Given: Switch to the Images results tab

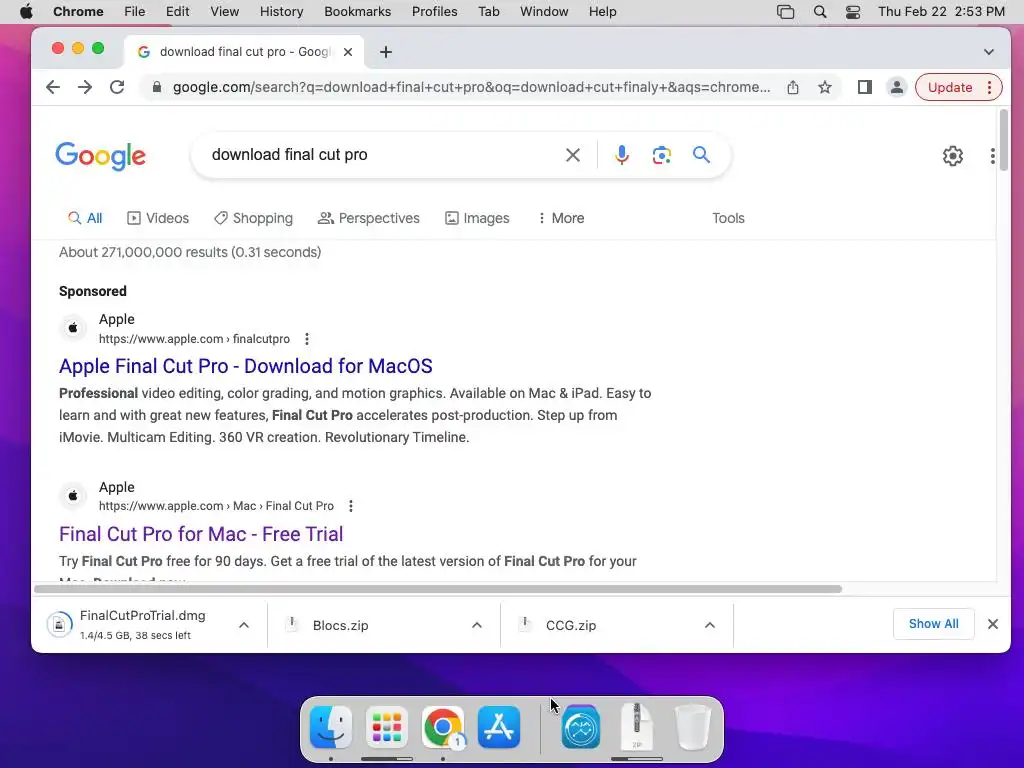Looking at the screenshot, I should 477,218.
